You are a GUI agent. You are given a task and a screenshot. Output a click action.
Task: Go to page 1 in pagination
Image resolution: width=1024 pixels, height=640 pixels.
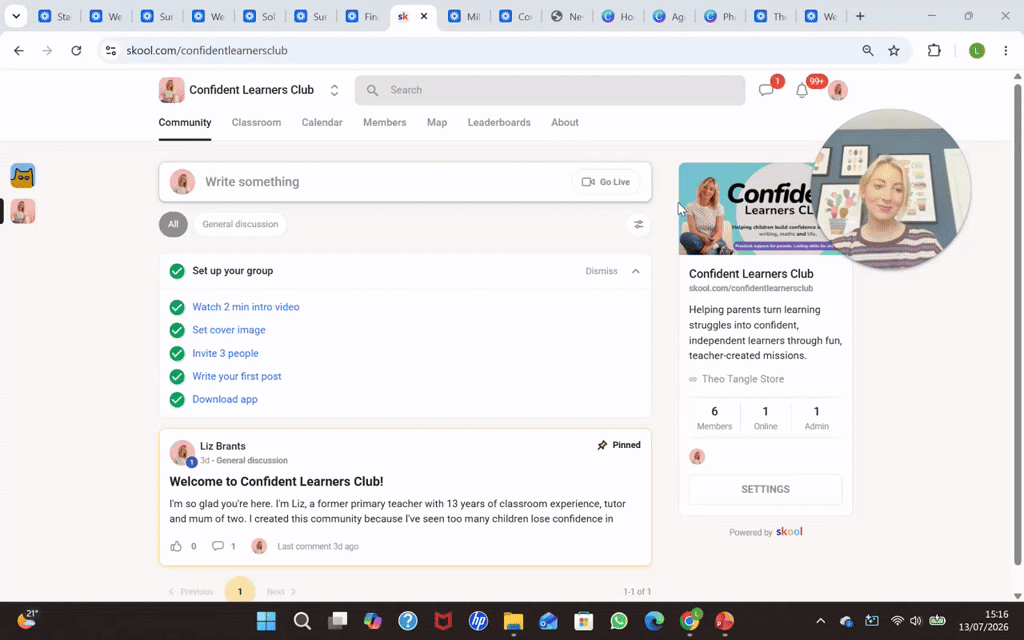[240, 591]
